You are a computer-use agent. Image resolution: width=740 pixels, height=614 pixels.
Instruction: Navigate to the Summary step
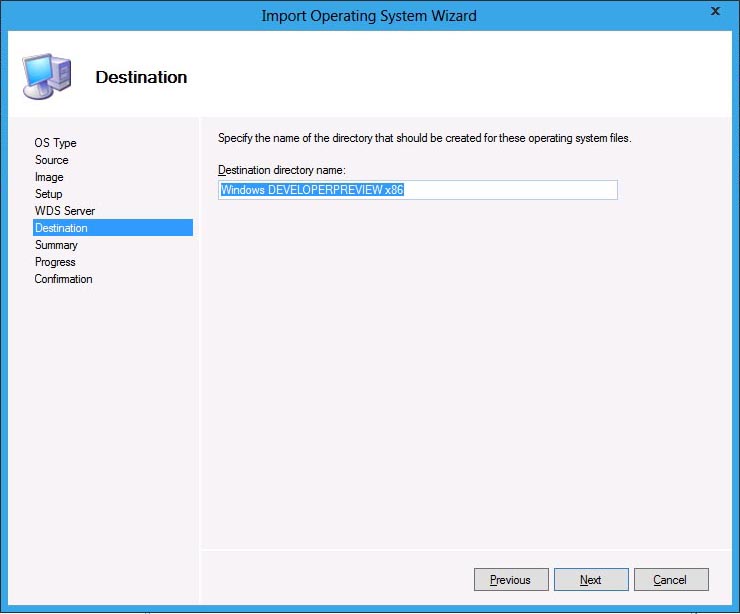pos(56,245)
